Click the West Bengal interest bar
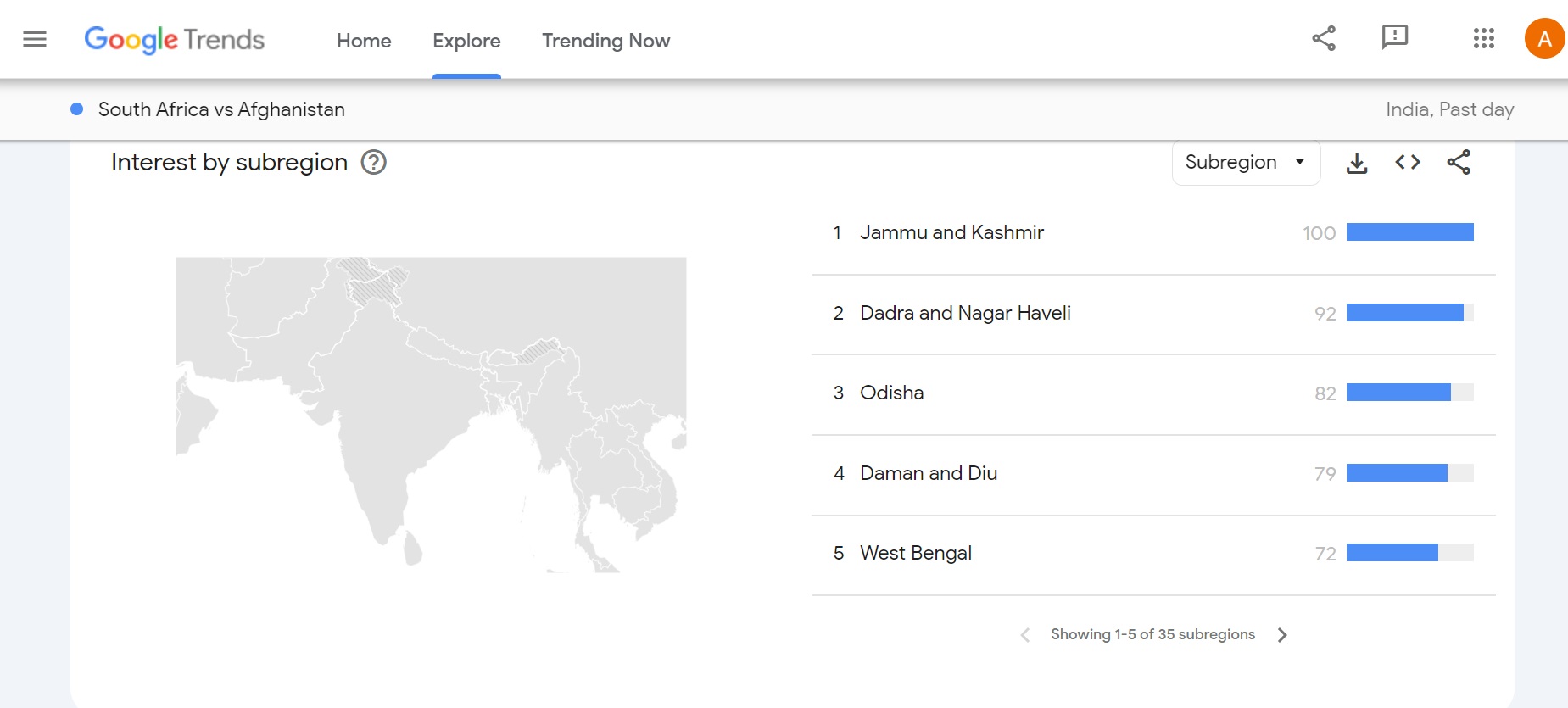 [x=1409, y=553]
